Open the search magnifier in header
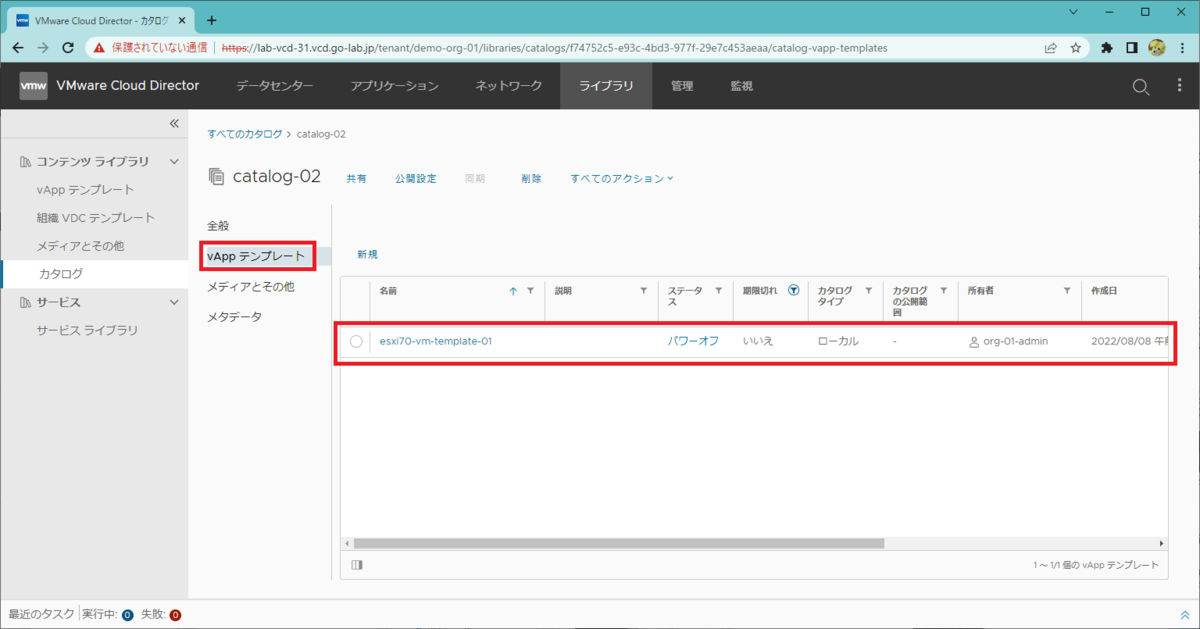The height and width of the screenshot is (629, 1200). [x=1141, y=87]
